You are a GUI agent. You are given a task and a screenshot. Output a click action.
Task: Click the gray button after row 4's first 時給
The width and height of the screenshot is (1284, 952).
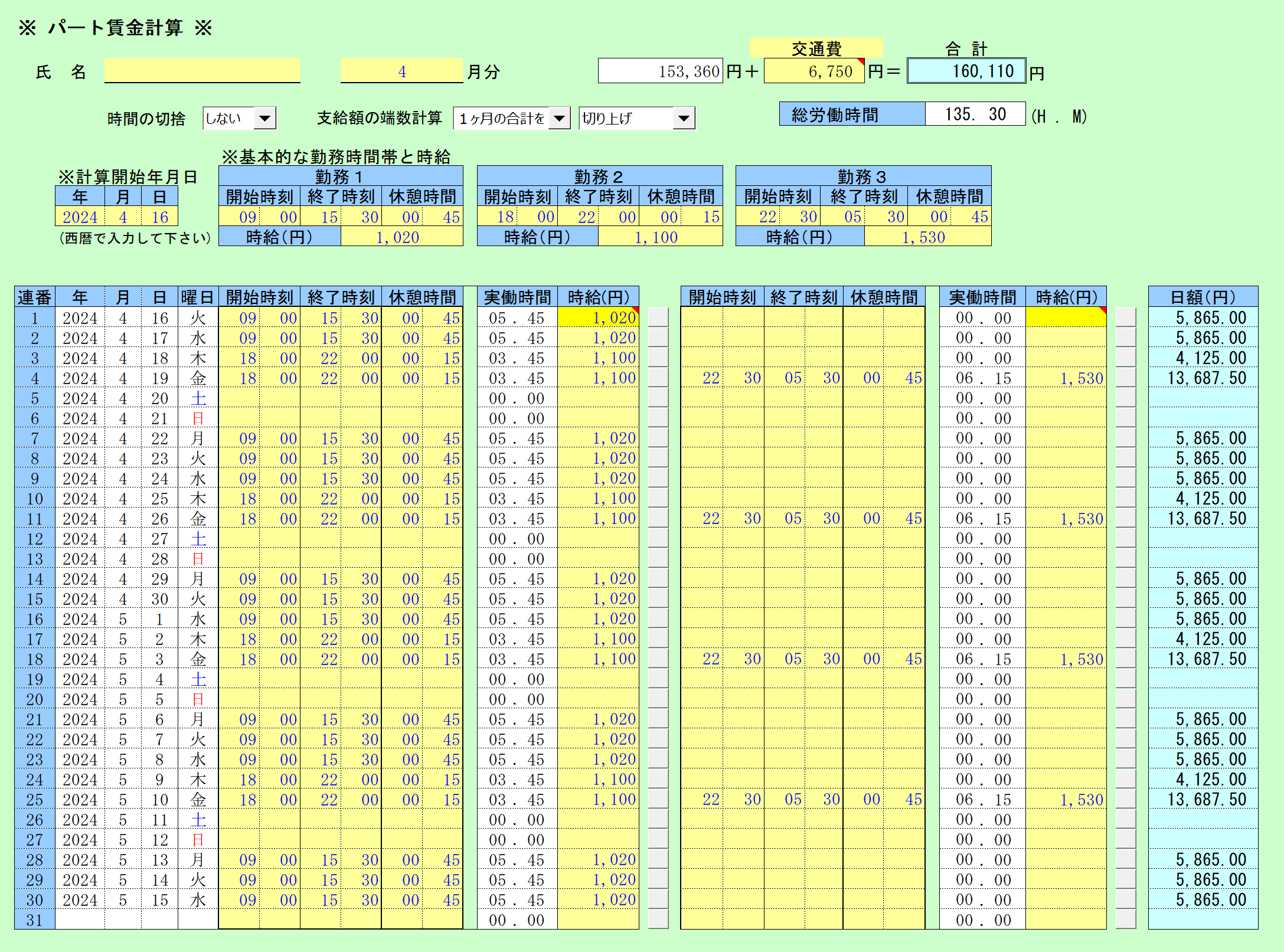pyautogui.click(x=658, y=378)
